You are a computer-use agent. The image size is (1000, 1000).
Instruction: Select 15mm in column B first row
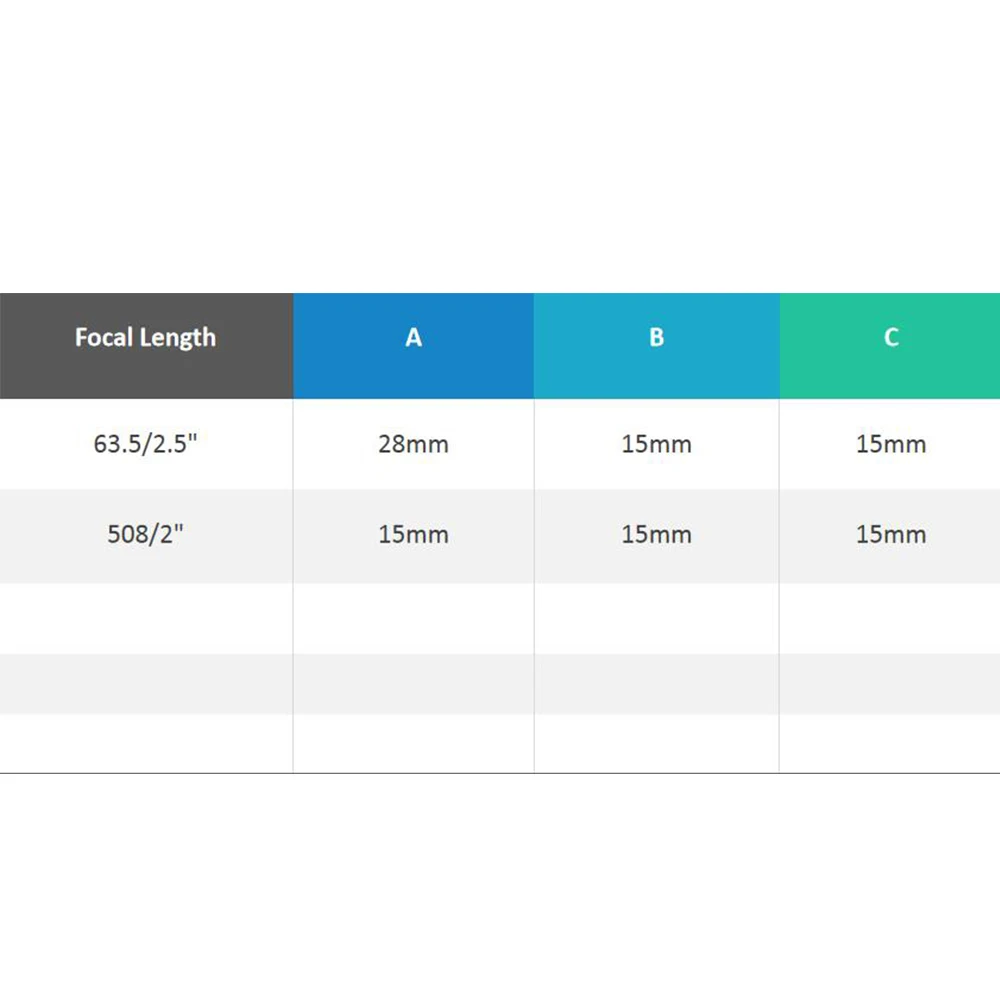[x=656, y=444]
